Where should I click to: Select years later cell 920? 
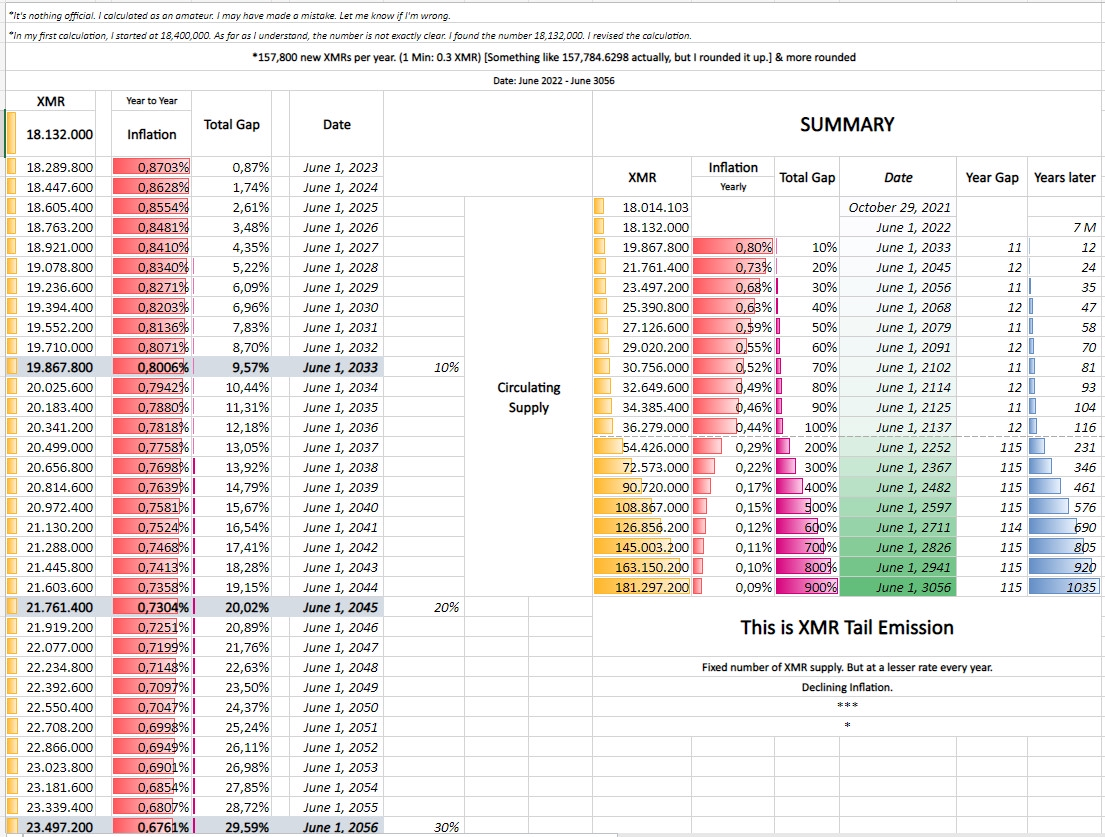point(1064,567)
